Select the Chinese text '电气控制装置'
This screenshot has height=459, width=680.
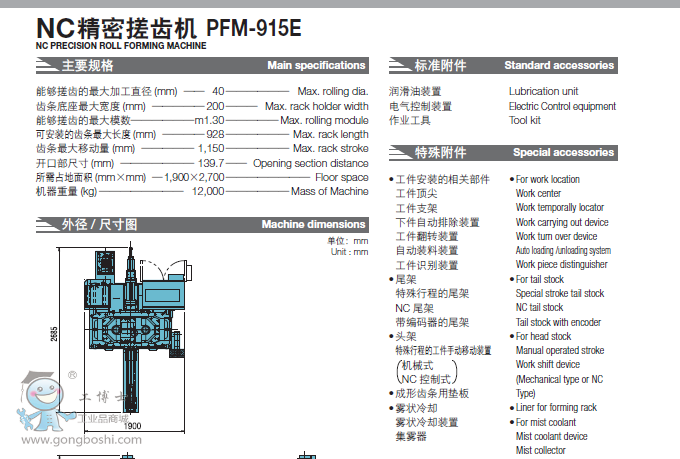click(420, 106)
